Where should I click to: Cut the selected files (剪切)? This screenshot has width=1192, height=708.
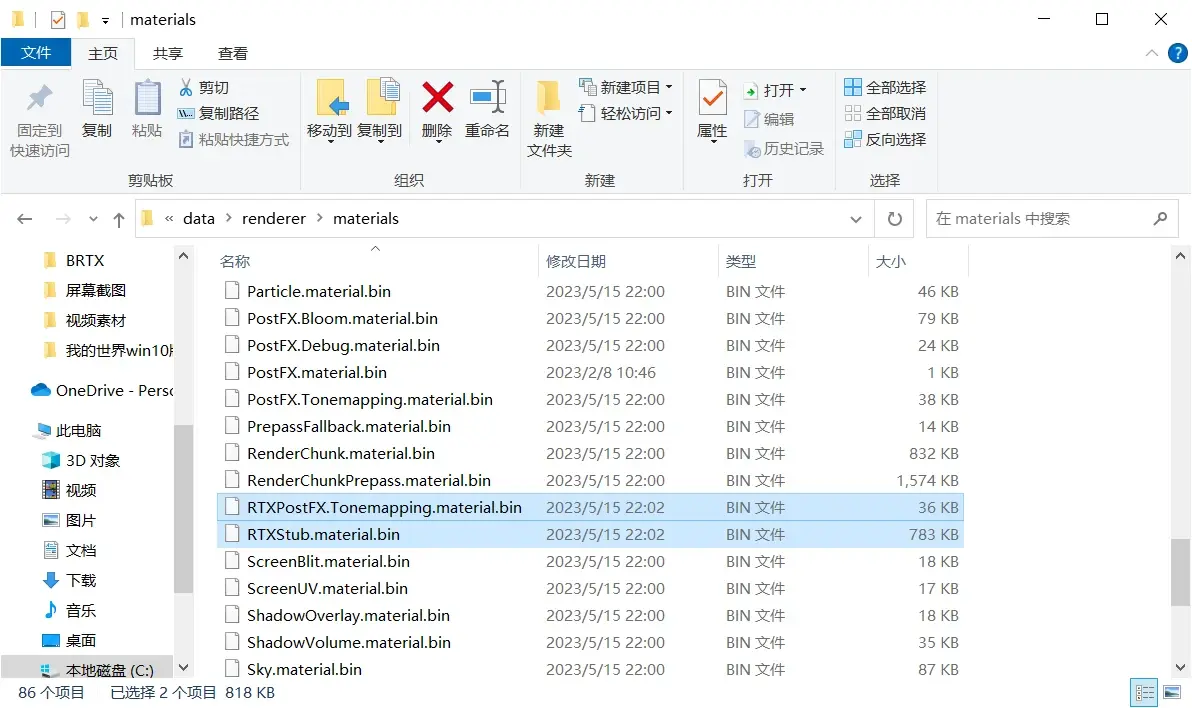(204, 87)
